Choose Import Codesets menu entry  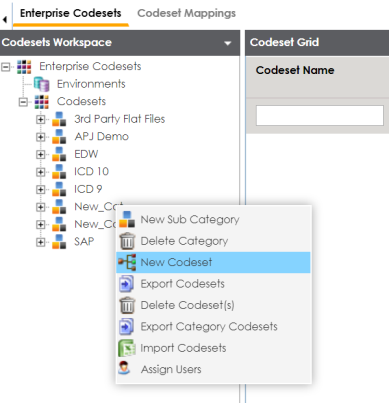tap(213, 348)
